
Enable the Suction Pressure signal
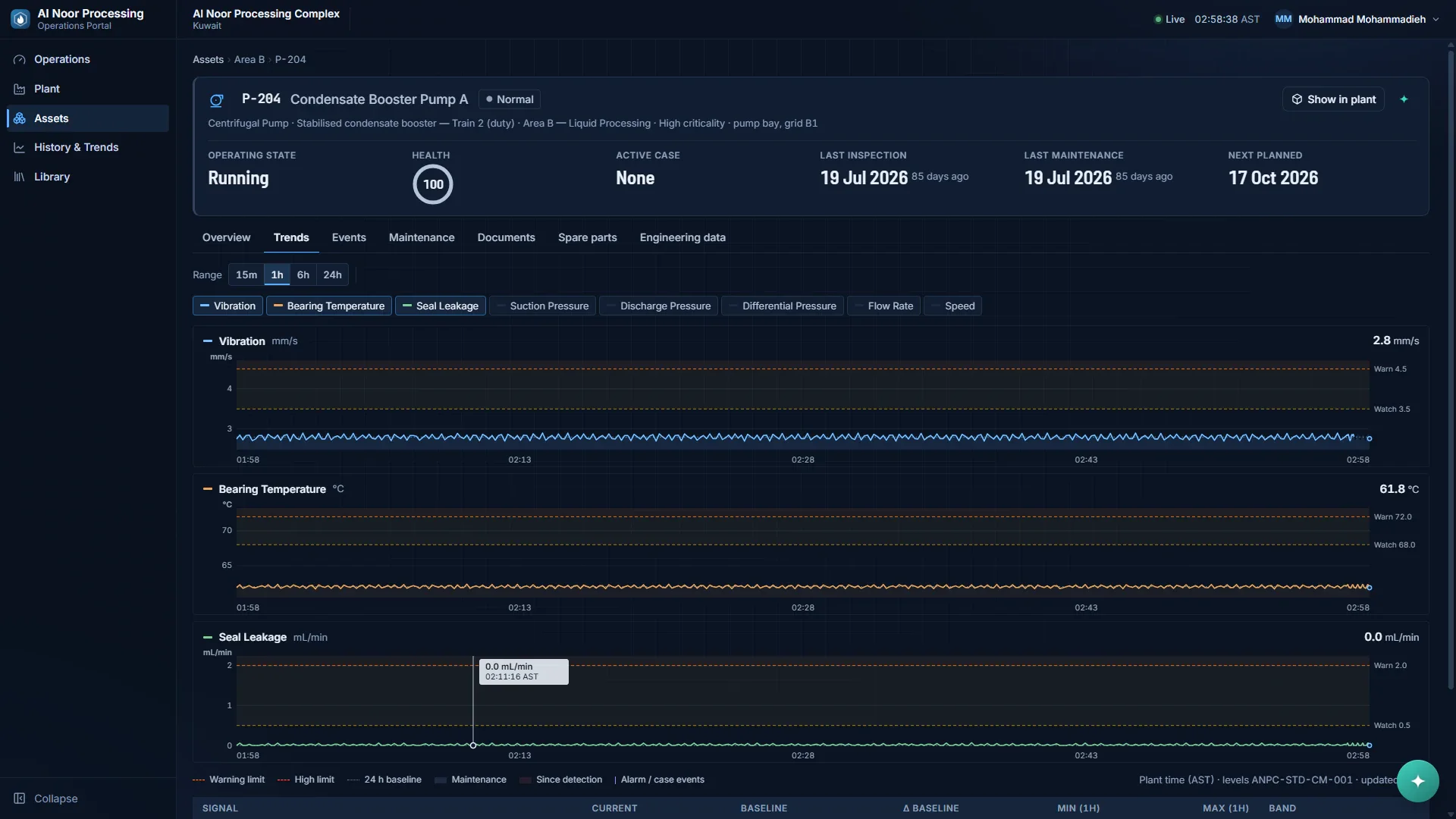pos(542,306)
